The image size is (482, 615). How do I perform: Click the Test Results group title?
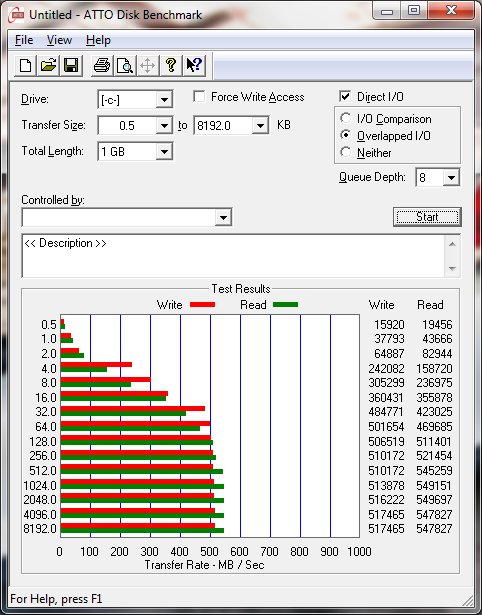[x=241, y=289]
